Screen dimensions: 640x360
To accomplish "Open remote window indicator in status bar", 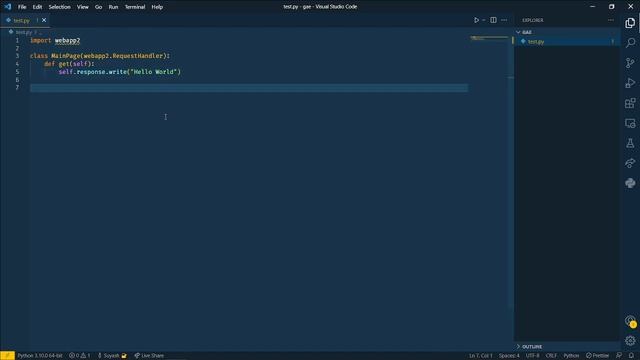I will point(7,356).
